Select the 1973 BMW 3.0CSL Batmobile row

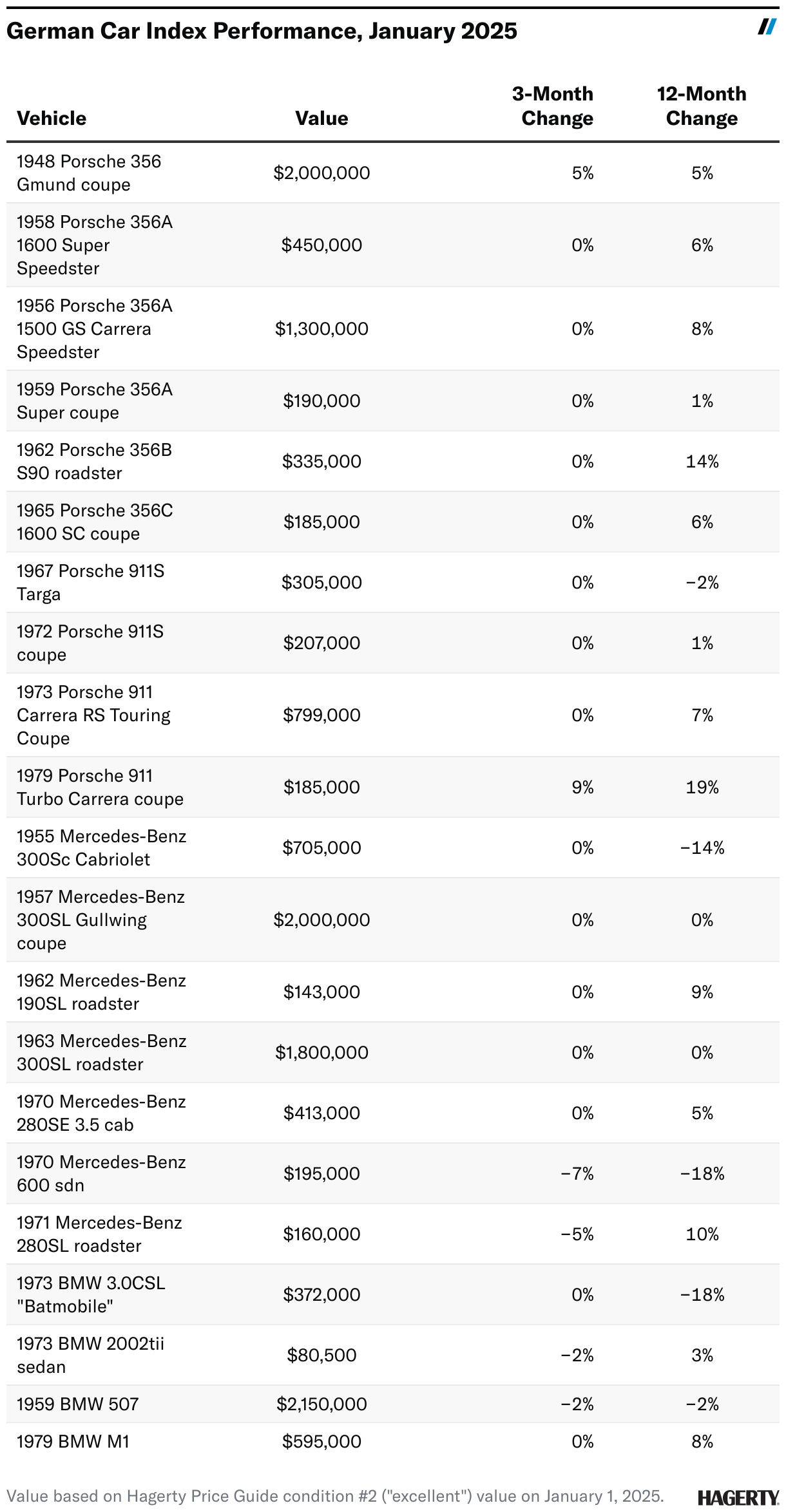coord(91,1294)
